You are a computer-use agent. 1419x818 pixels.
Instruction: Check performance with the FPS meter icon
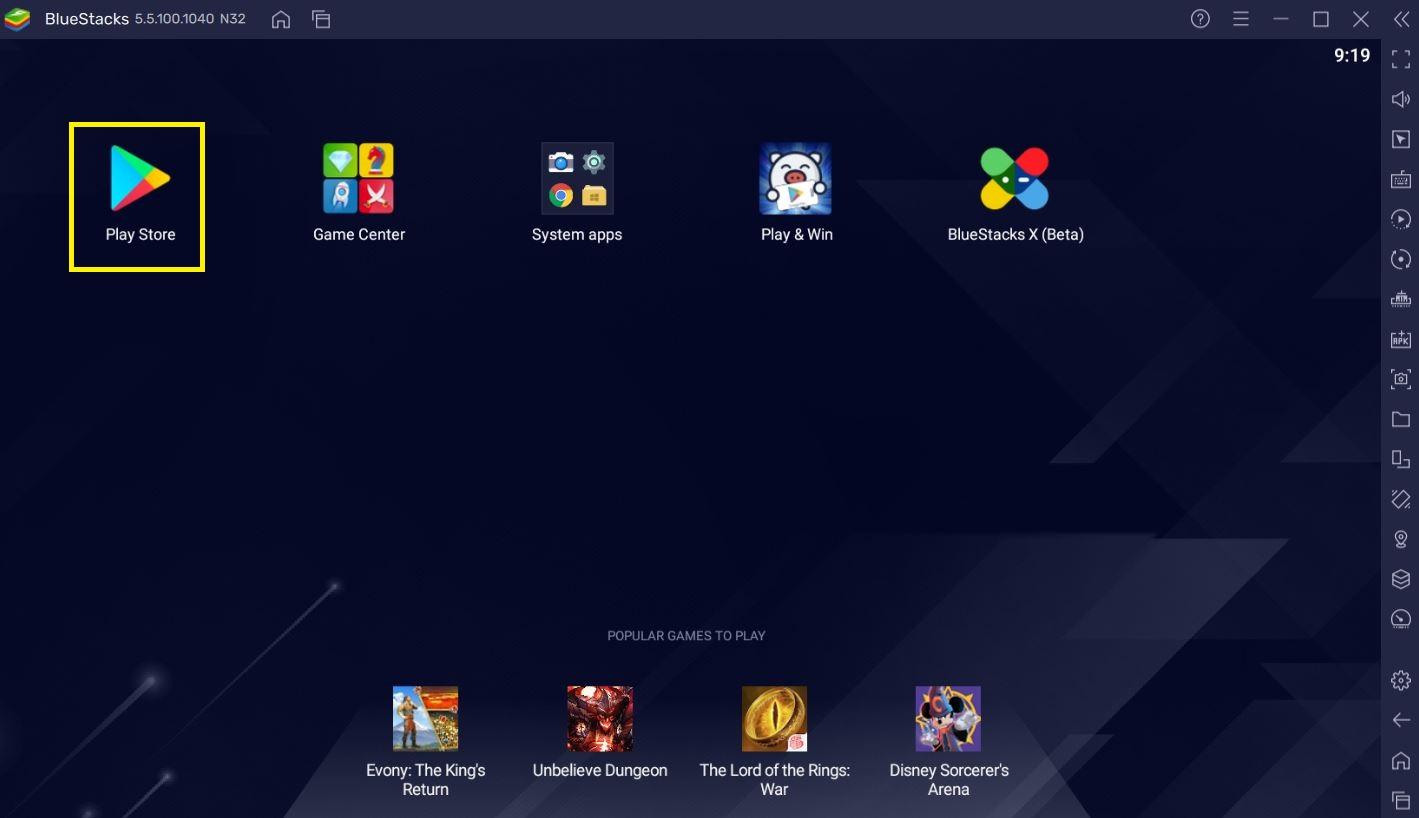click(x=1400, y=618)
